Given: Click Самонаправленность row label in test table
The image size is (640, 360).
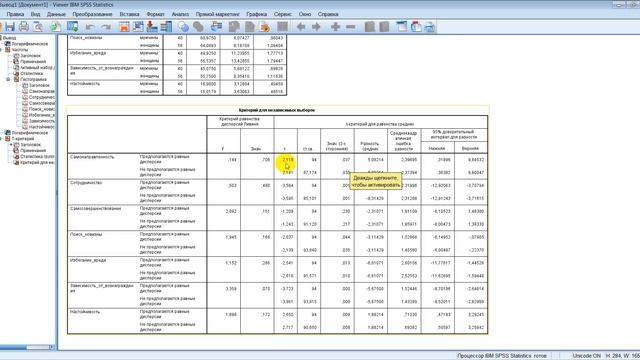Looking at the screenshot, I should [92, 157].
